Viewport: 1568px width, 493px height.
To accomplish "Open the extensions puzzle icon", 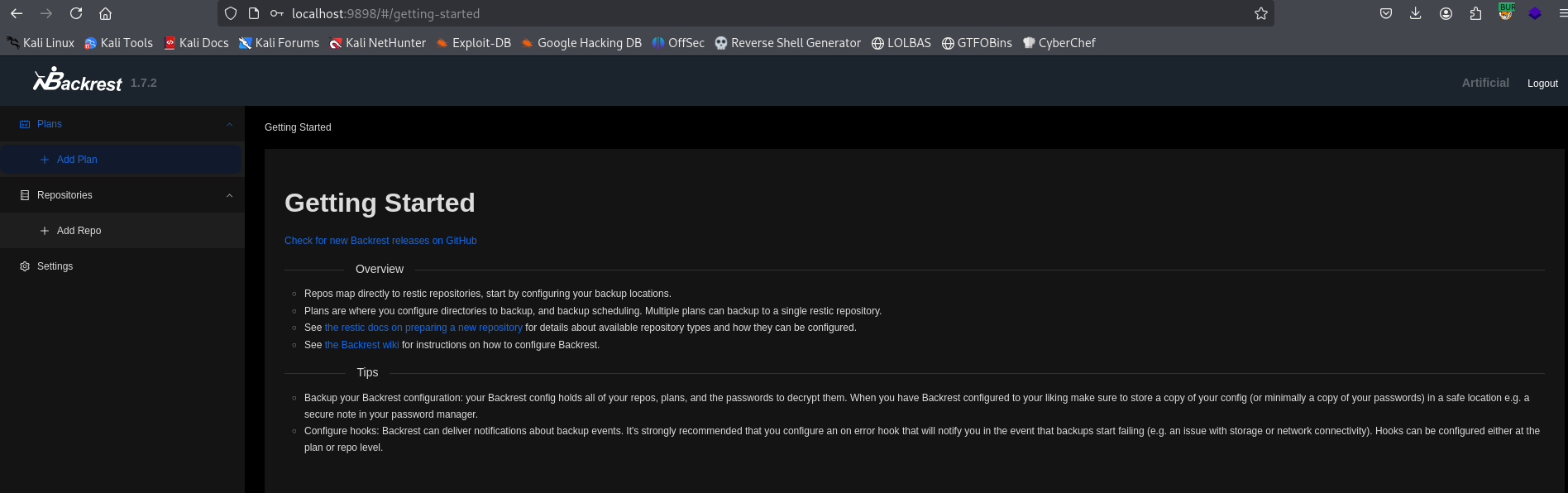I will click(1475, 13).
